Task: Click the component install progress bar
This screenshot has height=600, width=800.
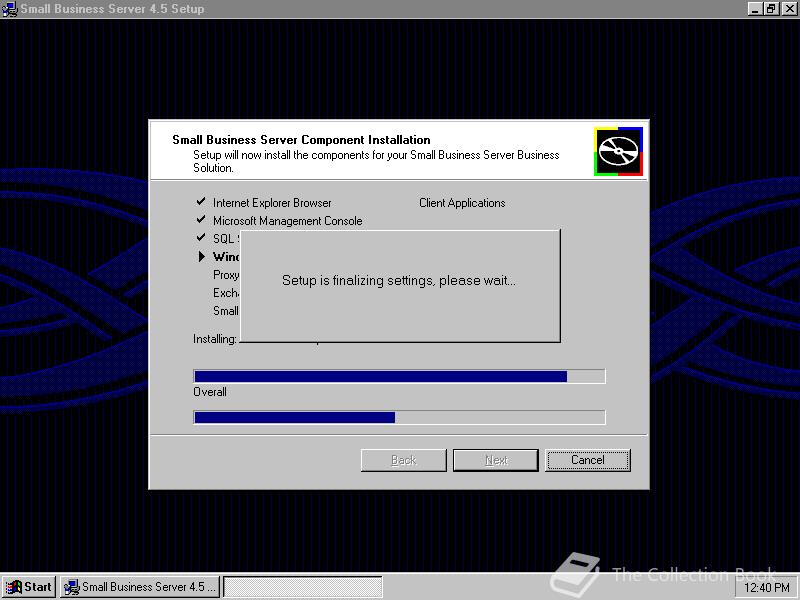Action: (x=399, y=377)
